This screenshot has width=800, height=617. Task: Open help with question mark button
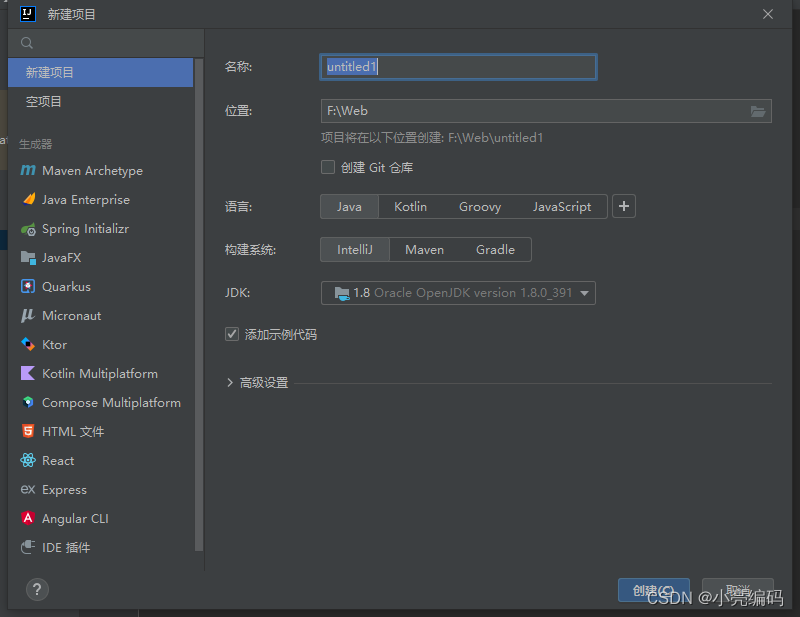click(x=37, y=590)
